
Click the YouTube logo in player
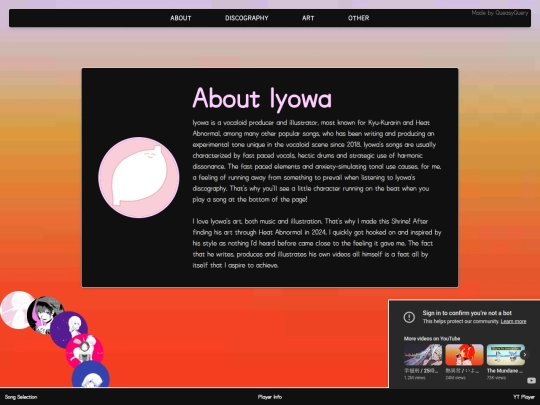(531, 380)
